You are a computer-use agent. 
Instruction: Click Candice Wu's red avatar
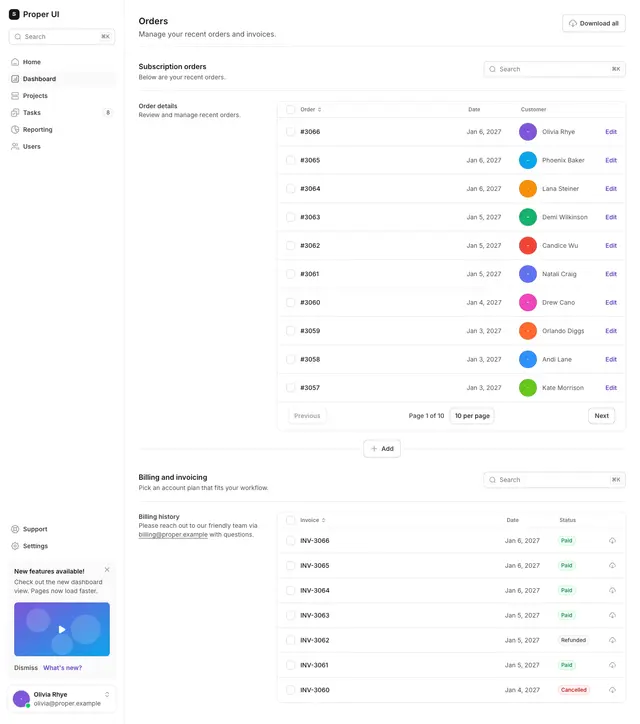[x=528, y=246]
